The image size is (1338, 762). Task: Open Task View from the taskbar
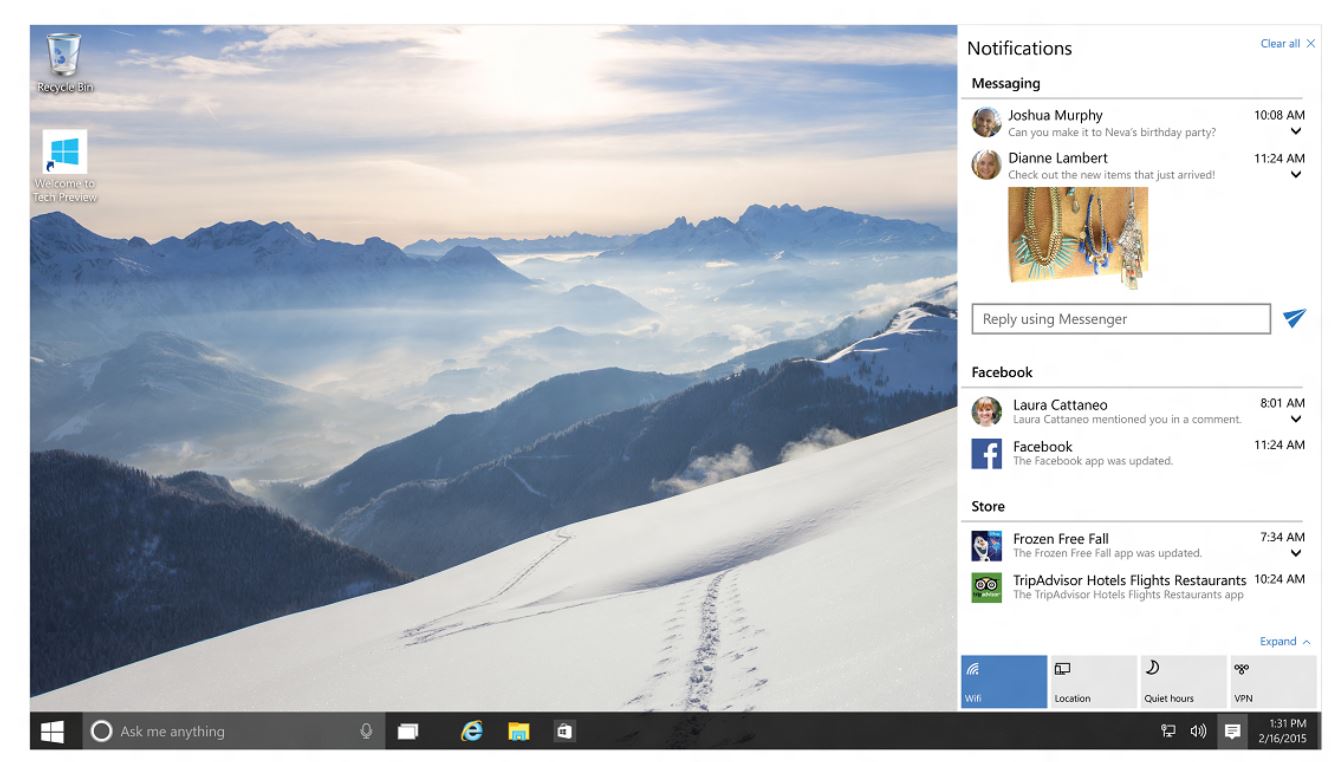point(408,732)
